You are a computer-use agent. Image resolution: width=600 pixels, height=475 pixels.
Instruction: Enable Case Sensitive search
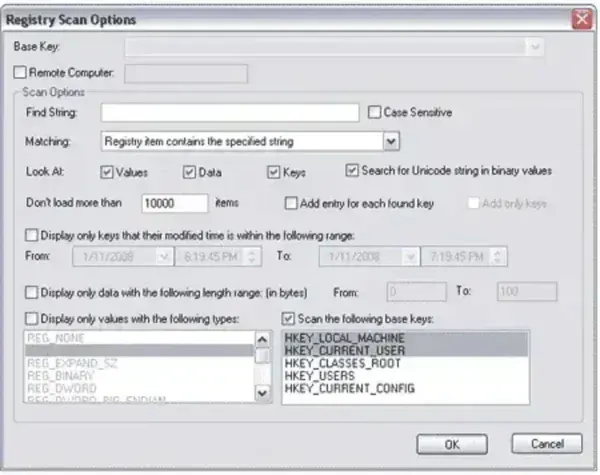pyautogui.click(x=374, y=112)
